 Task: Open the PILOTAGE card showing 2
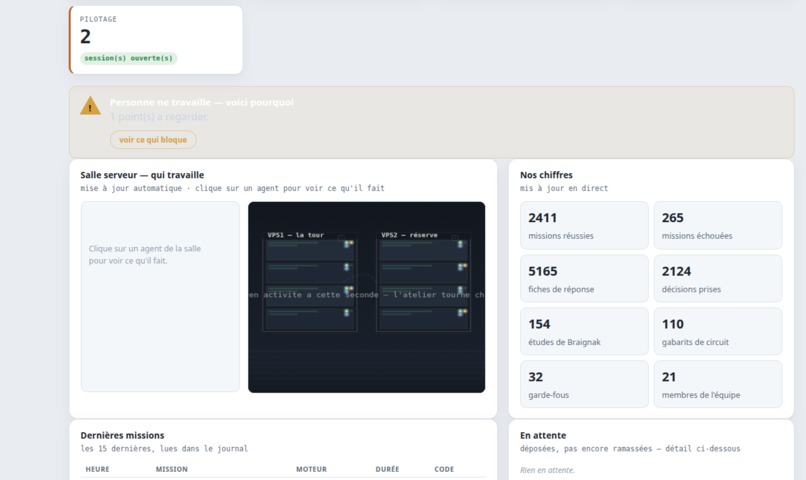coord(156,40)
